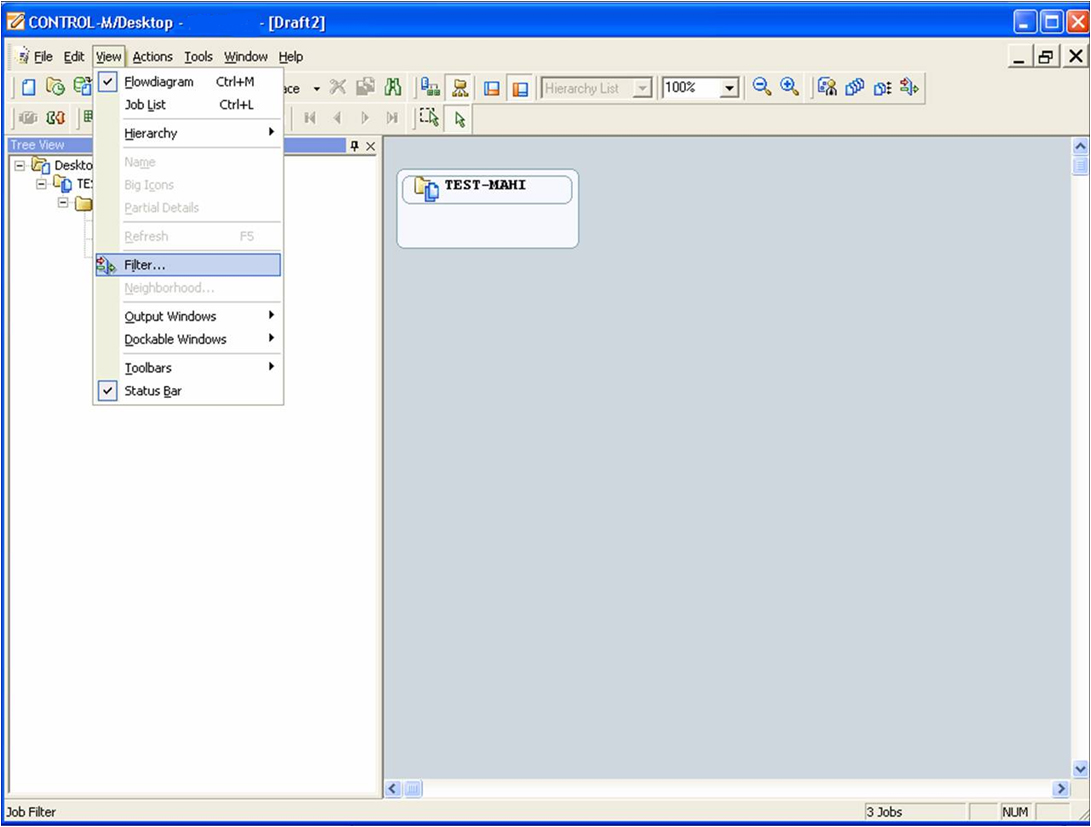This screenshot has height=827, width=1091.
Task: Click the Find binoculars icon
Action: (x=394, y=88)
